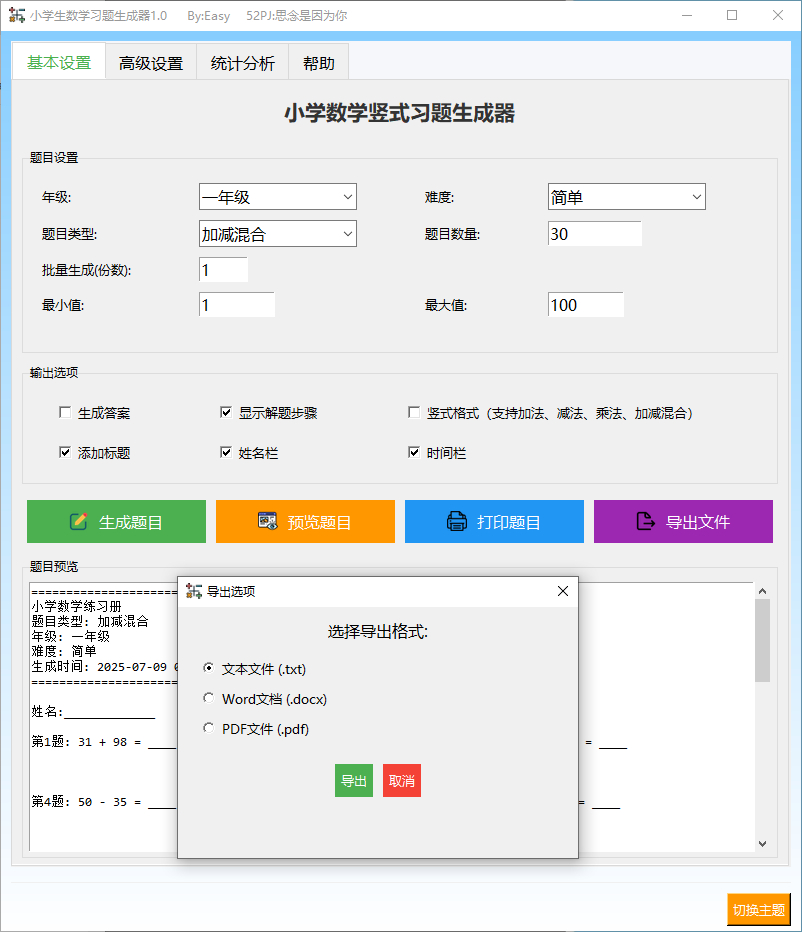Click the 生成题目 green button
Viewport: 802px width, 932px height.
pos(117,521)
